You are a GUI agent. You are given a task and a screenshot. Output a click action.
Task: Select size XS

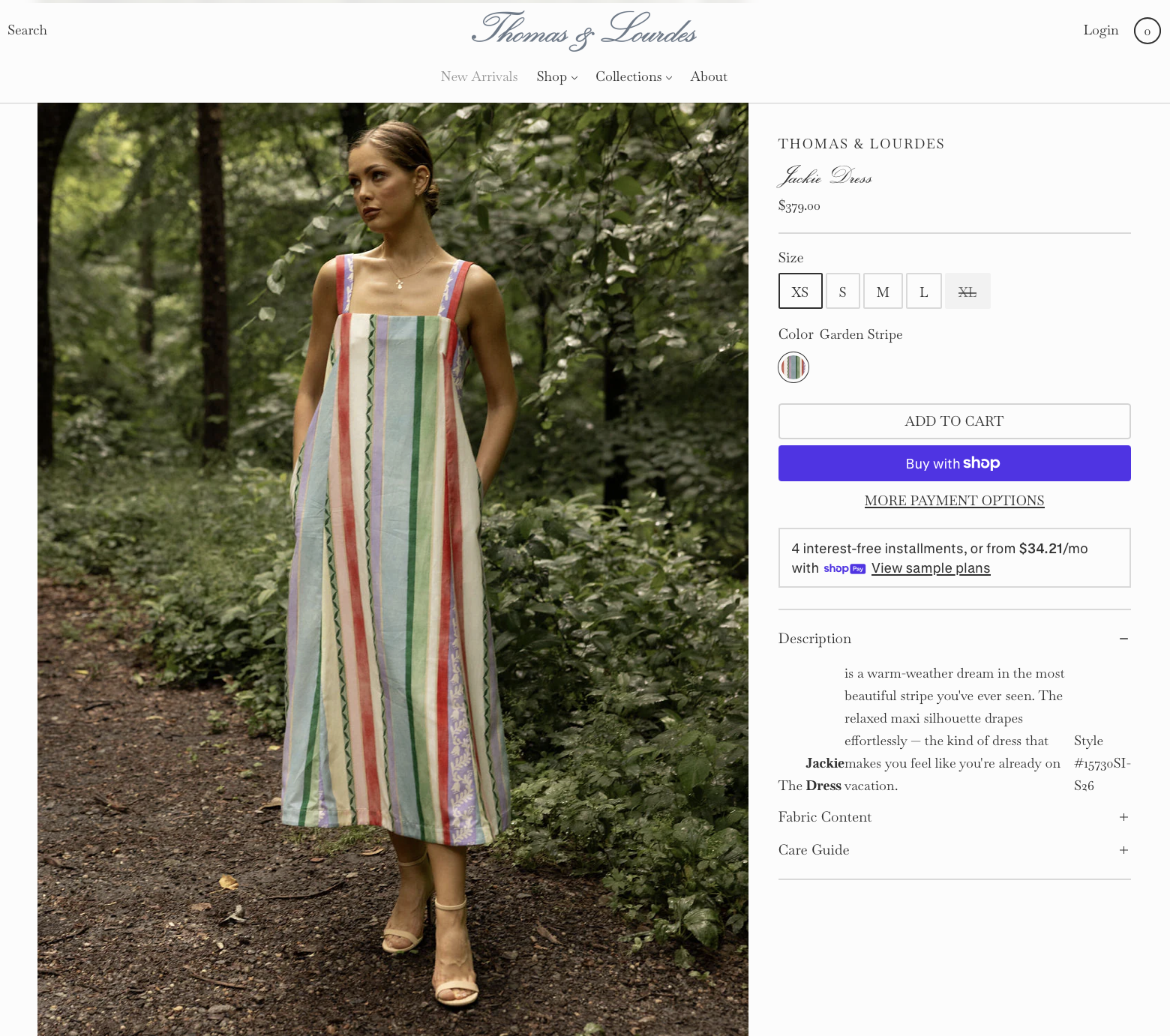tap(800, 292)
